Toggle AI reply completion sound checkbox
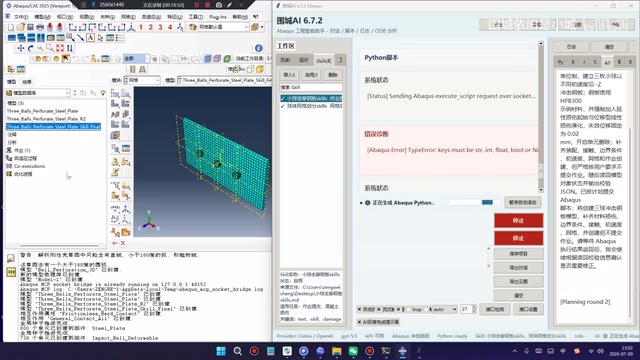 360,322
